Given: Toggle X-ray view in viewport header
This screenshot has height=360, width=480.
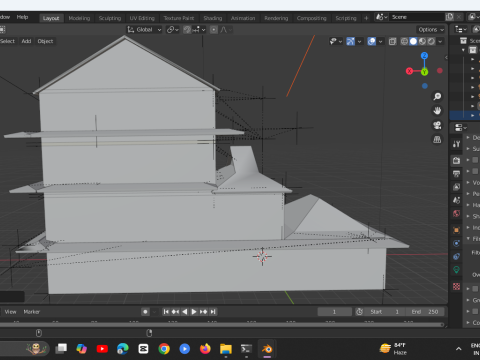Looking at the screenshot, I should [393, 41].
